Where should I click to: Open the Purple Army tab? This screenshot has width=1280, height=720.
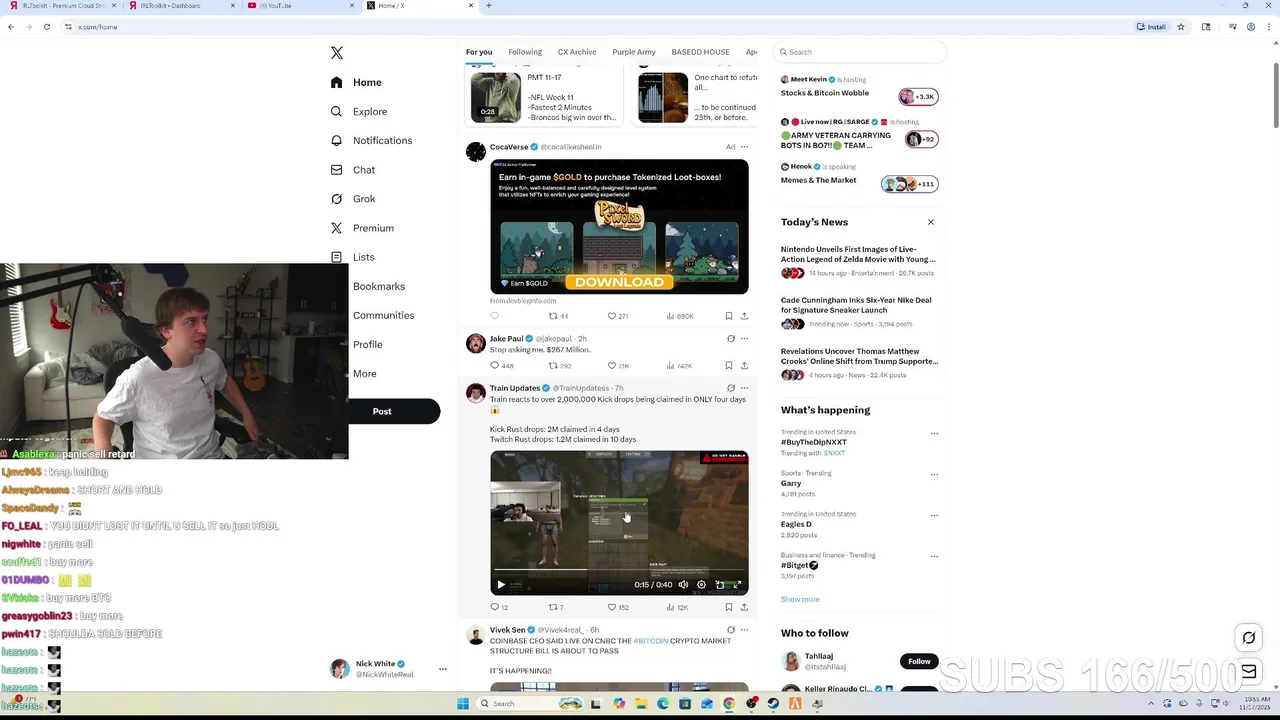tap(634, 52)
